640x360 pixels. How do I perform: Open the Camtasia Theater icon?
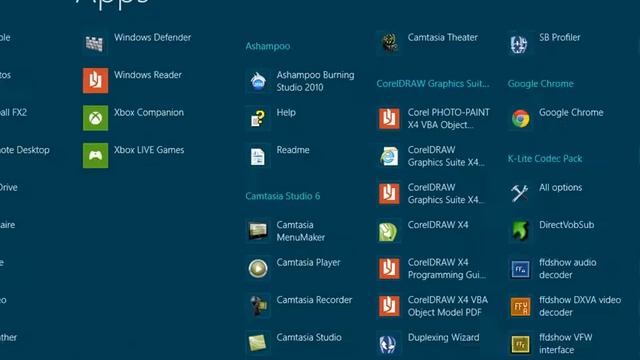point(389,43)
